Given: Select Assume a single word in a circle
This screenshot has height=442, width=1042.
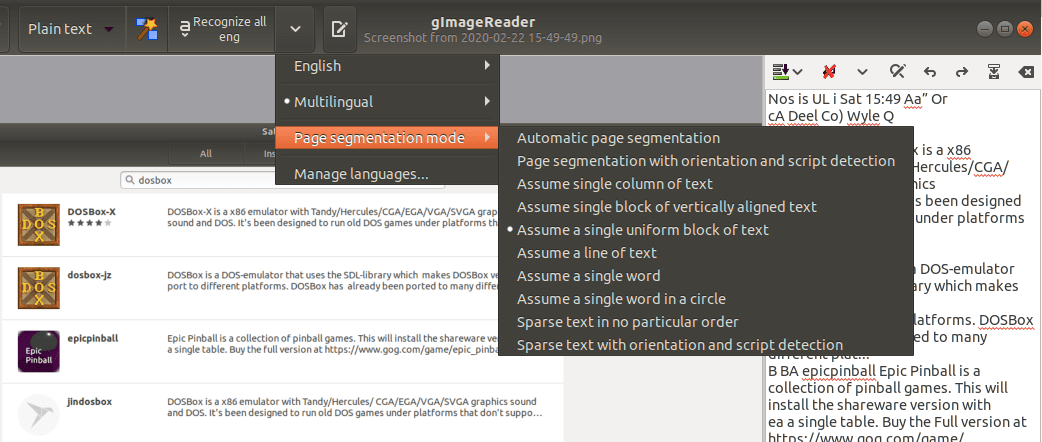Looking at the screenshot, I should pyautogui.click(x=706, y=299).
